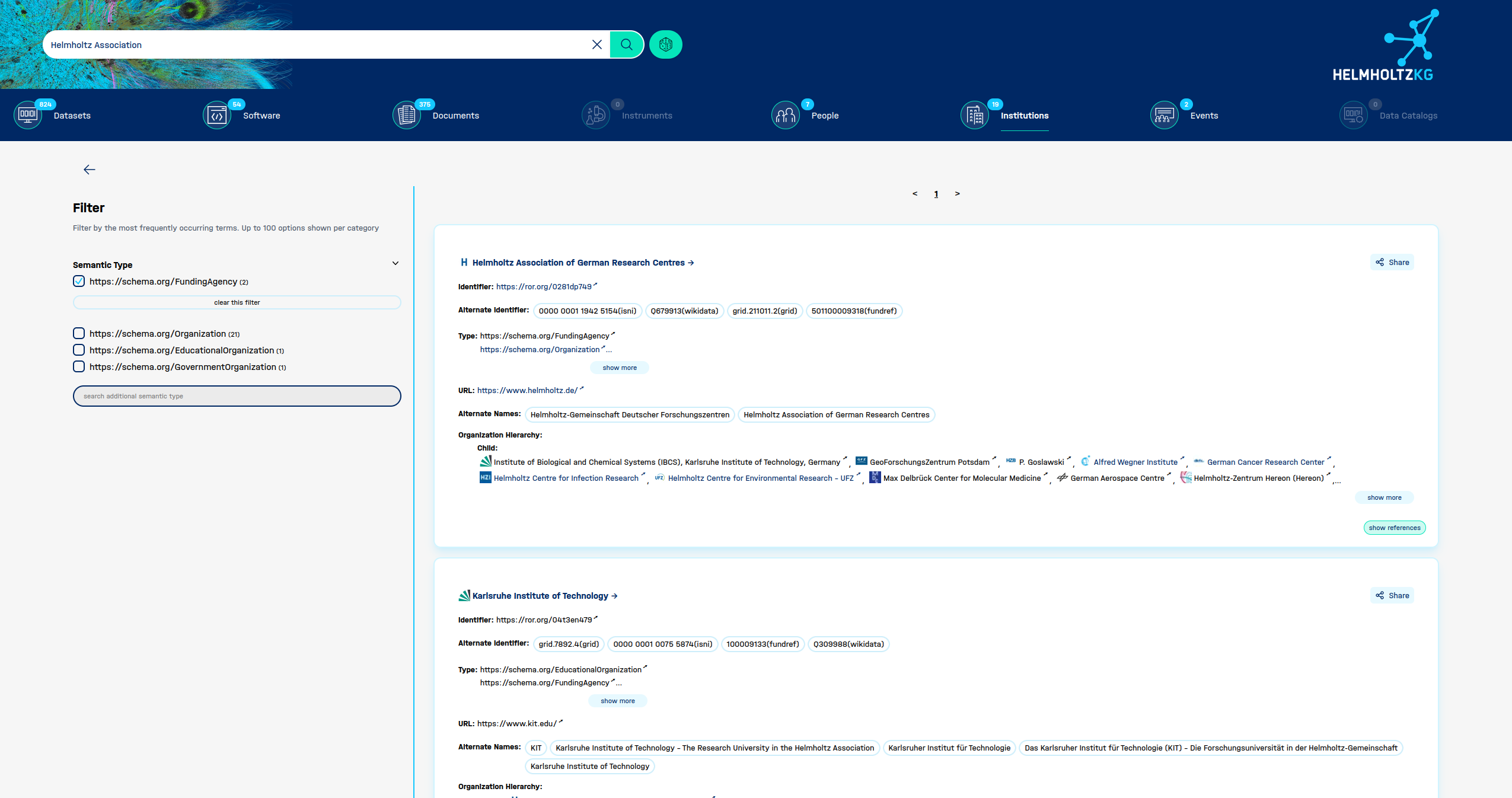Click the green cube icon next to search
The width and height of the screenshot is (1512, 798).
pos(665,44)
